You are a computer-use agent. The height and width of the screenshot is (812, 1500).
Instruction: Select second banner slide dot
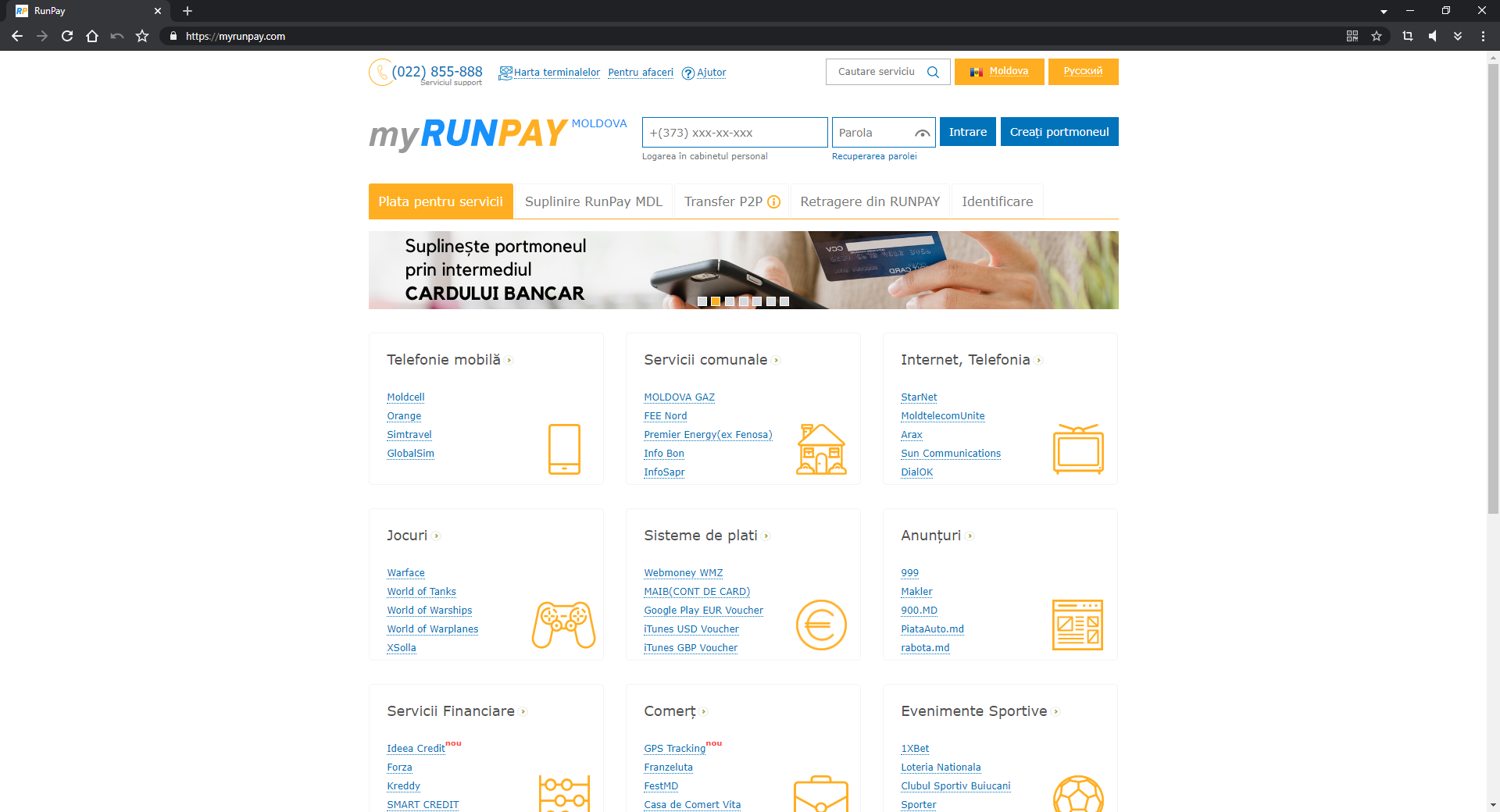(x=716, y=301)
